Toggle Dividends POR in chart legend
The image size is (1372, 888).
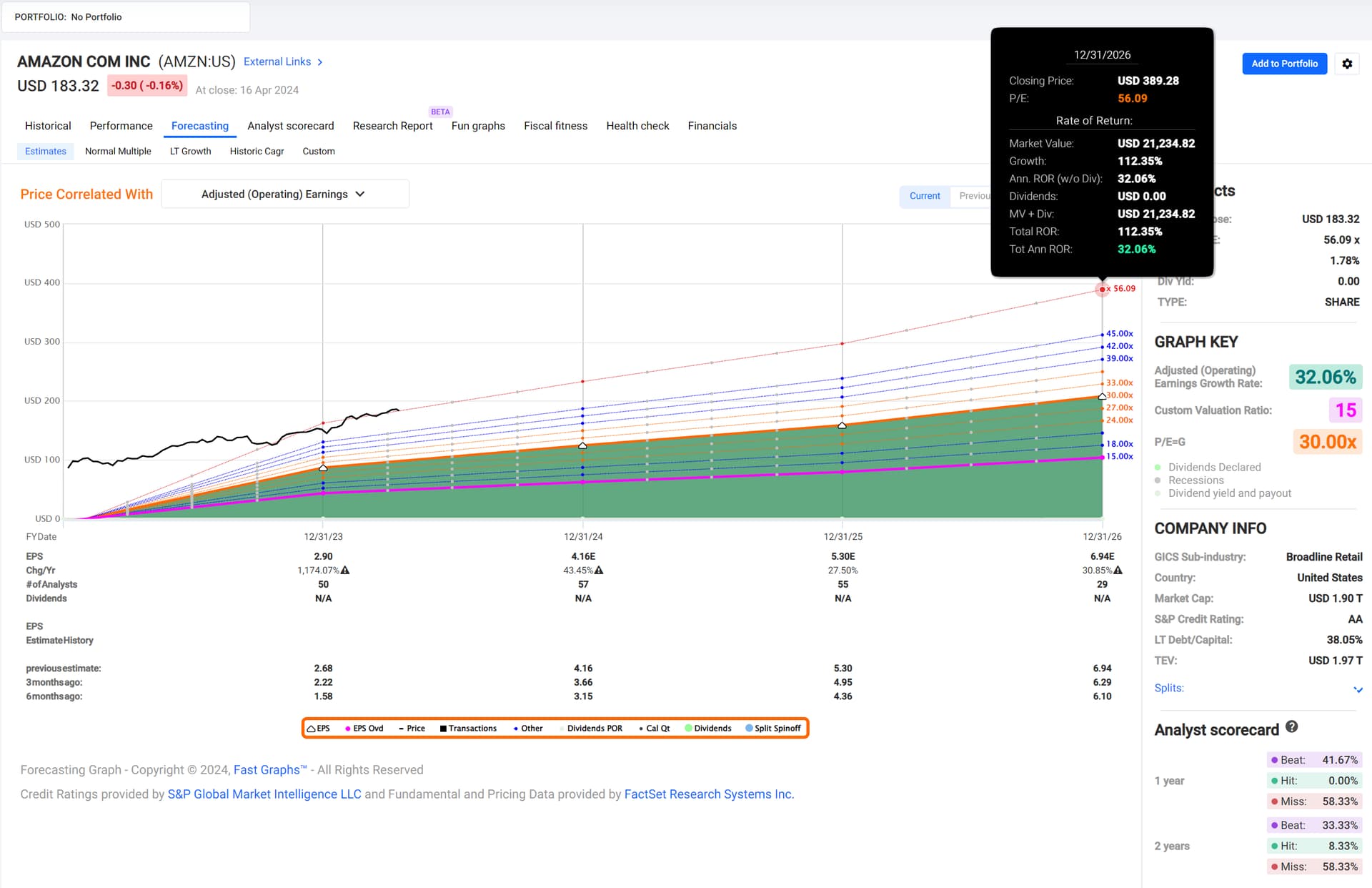pyautogui.click(x=591, y=729)
